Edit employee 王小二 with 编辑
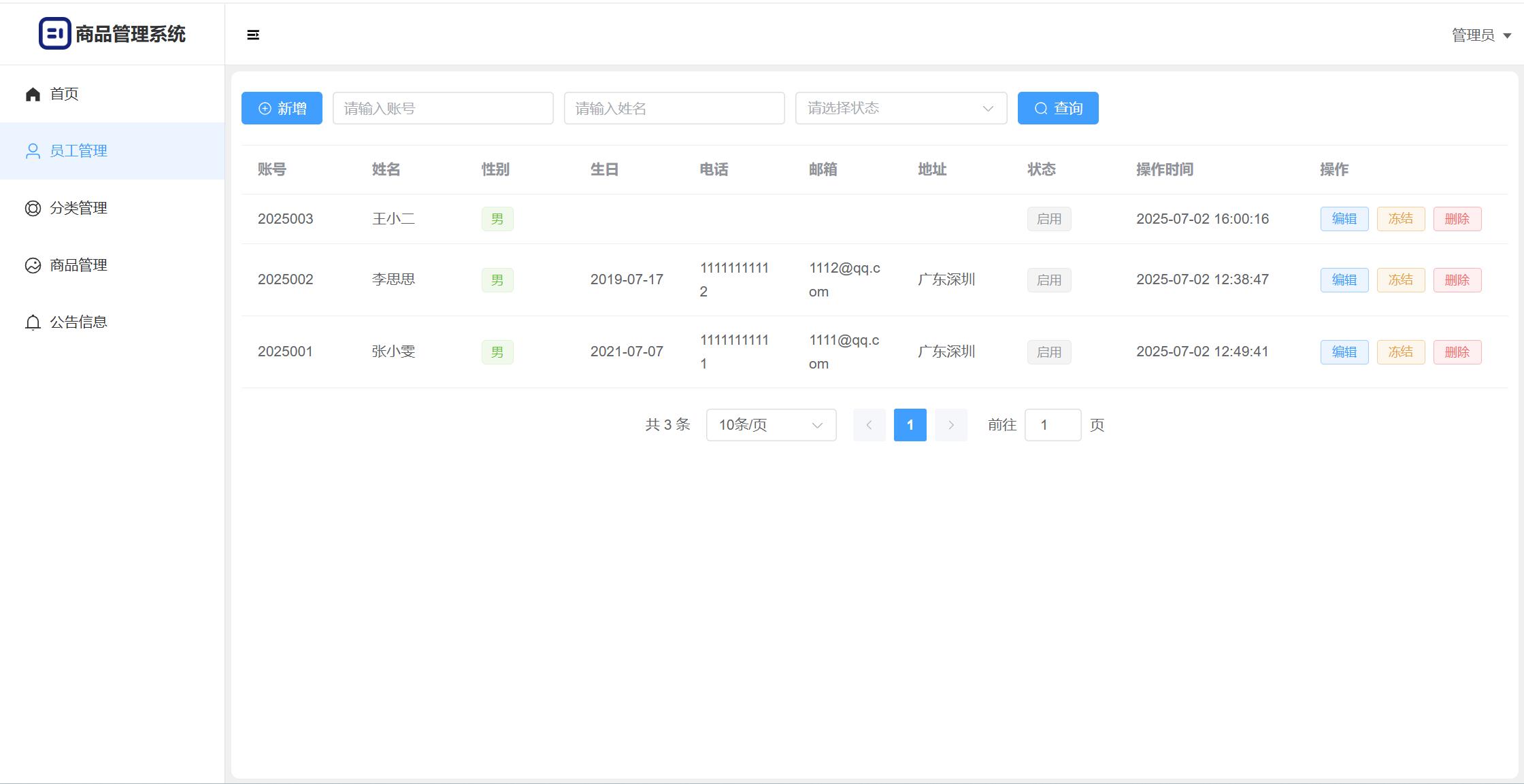This screenshot has width=1524, height=784. coord(1344,219)
